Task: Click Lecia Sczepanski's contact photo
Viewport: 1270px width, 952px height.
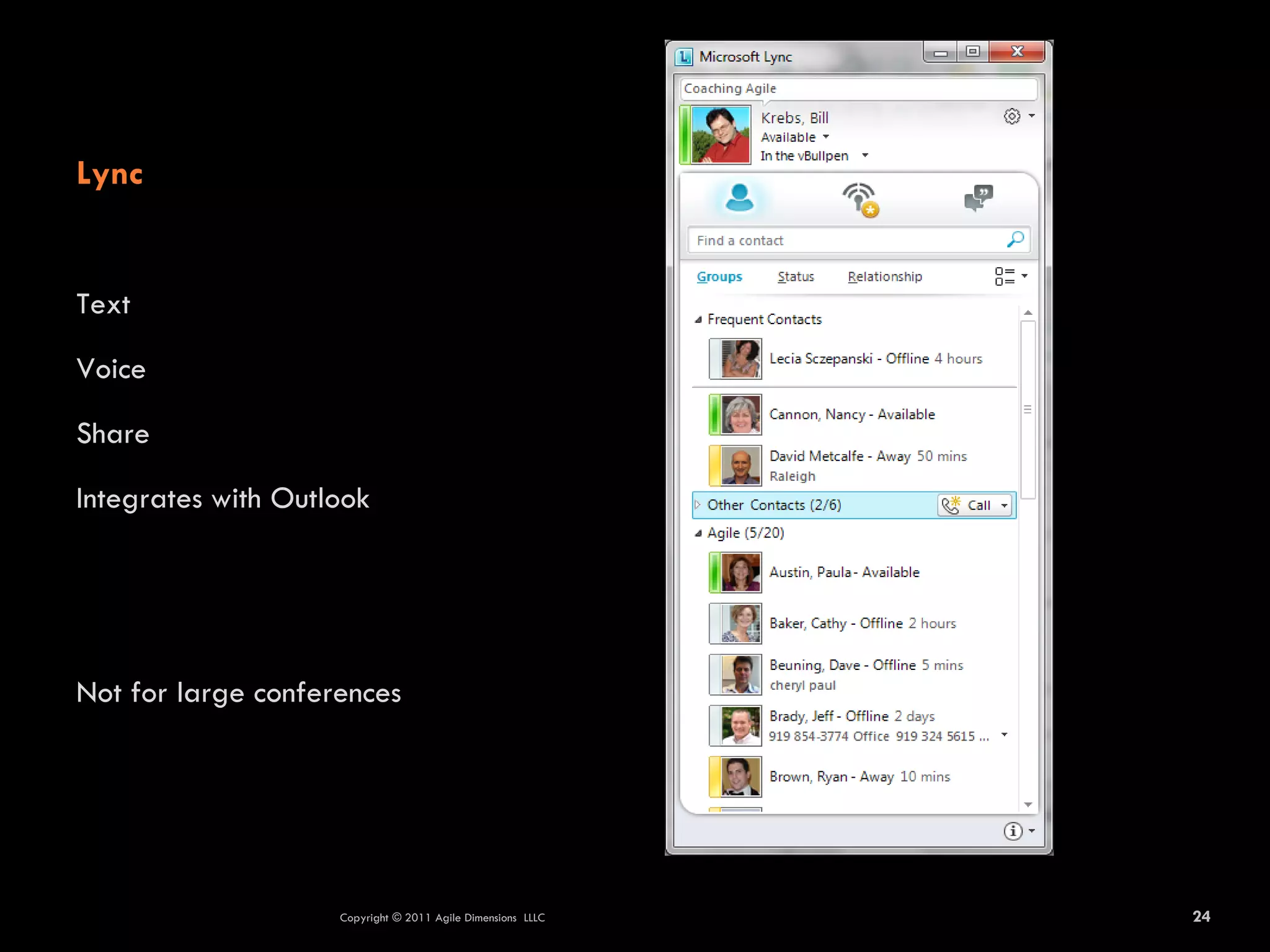Action: tap(741, 359)
